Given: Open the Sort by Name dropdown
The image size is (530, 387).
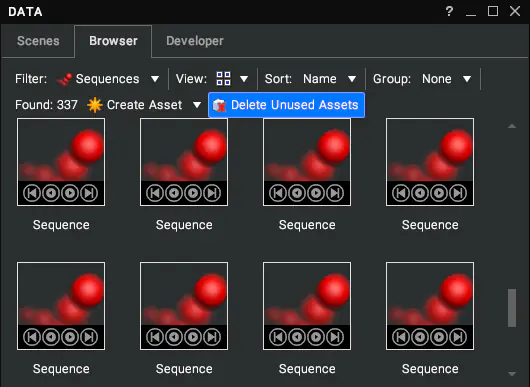Looking at the screenshot, I should coord(329,79).
